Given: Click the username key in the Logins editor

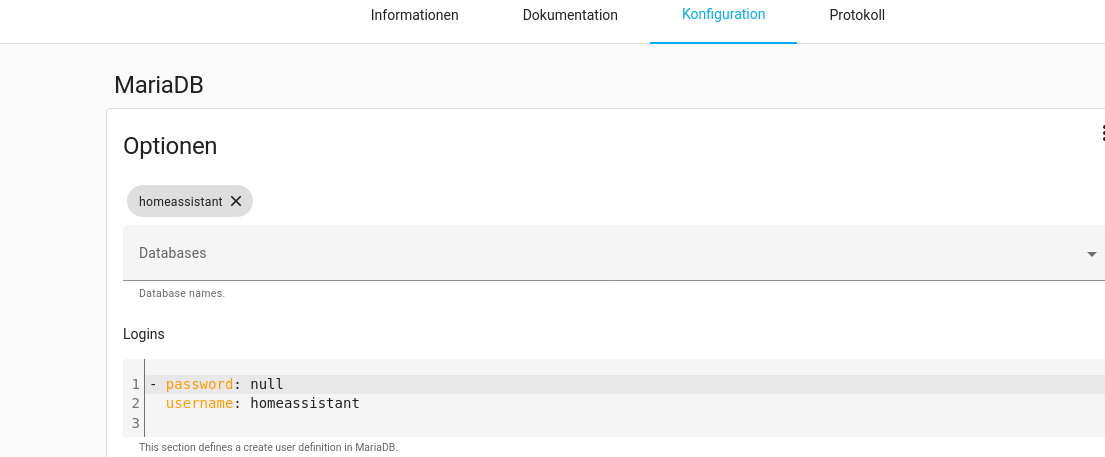Looking at the screenshot, I should 199,404.
